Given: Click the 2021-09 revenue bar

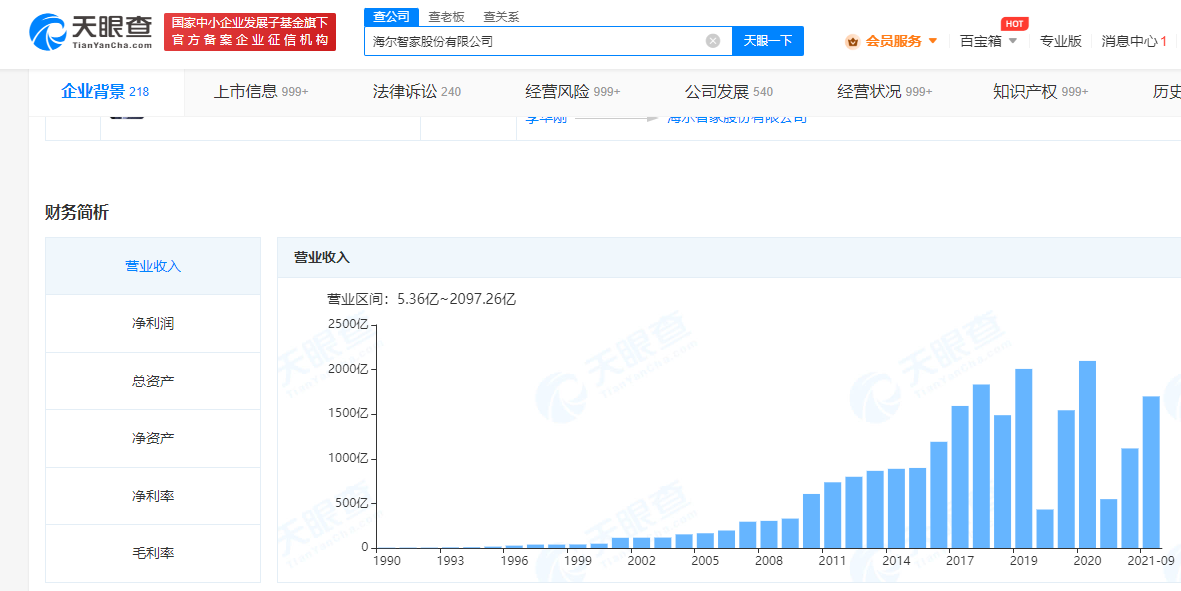Looking at the screenshot, I should point(1151,472).
